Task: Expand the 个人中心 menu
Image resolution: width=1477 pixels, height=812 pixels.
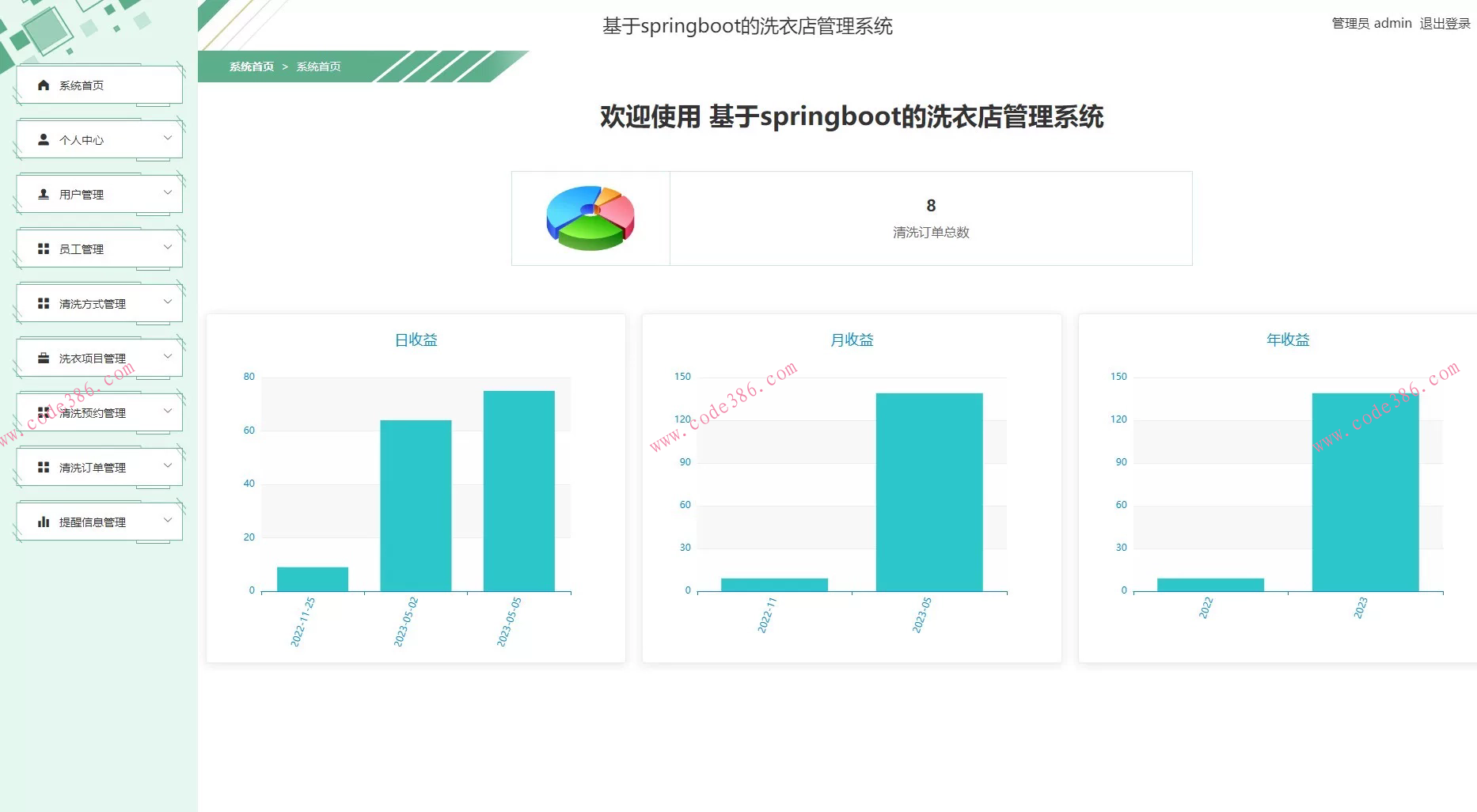Action: pos(167,138)
